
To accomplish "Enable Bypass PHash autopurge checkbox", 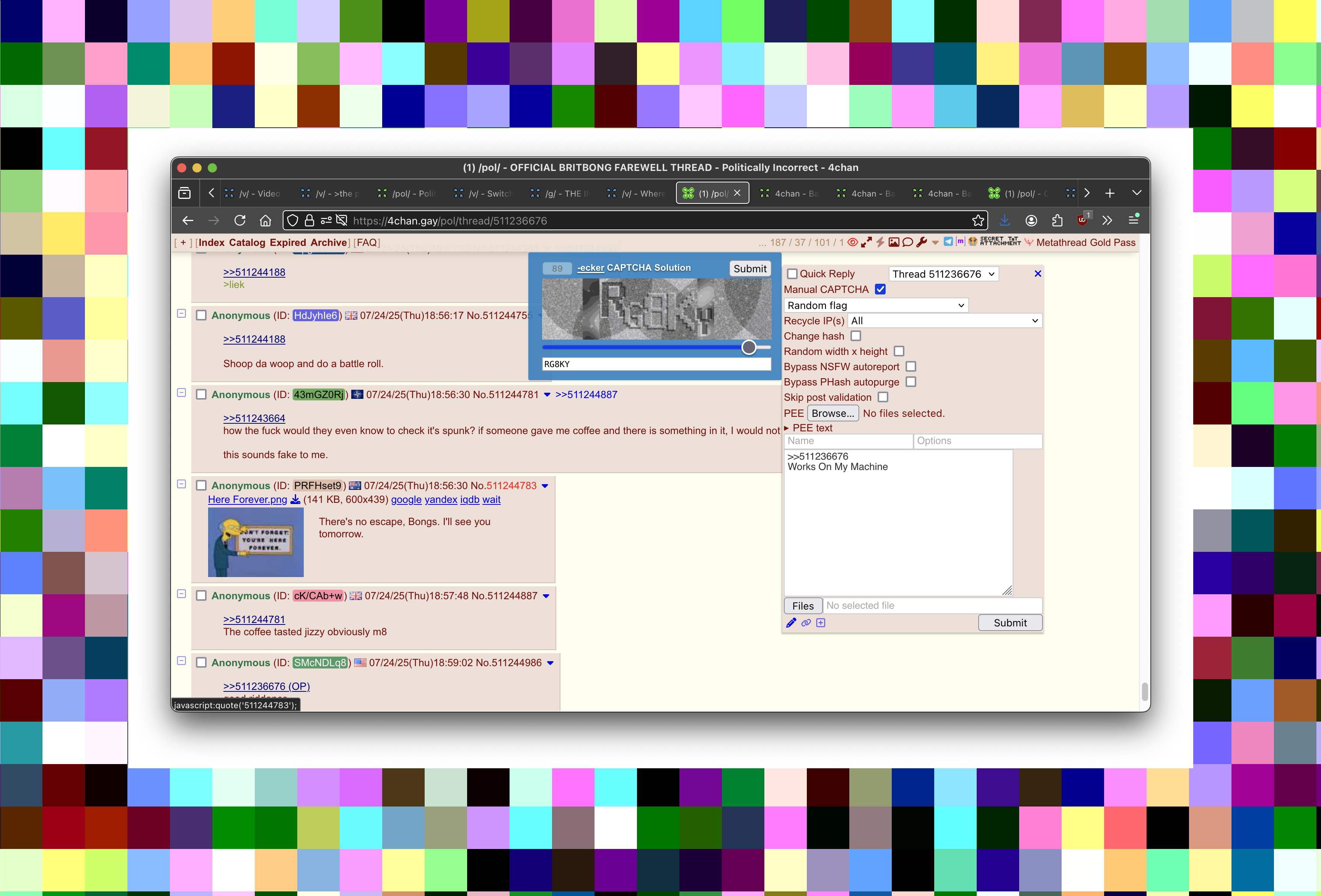I will point(911,382).
